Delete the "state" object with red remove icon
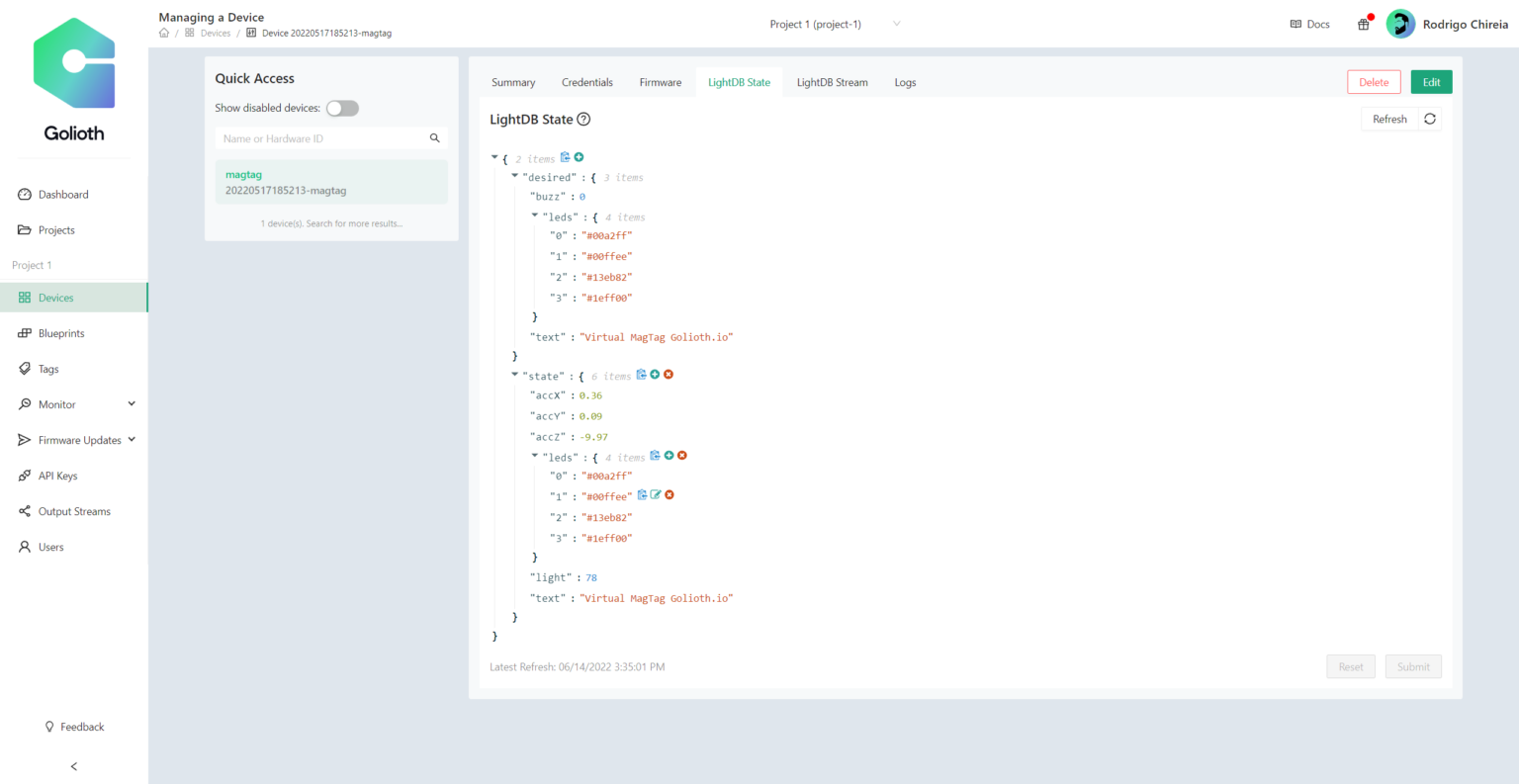Screen dimensions: 1519x784 [x=669, y=375]
